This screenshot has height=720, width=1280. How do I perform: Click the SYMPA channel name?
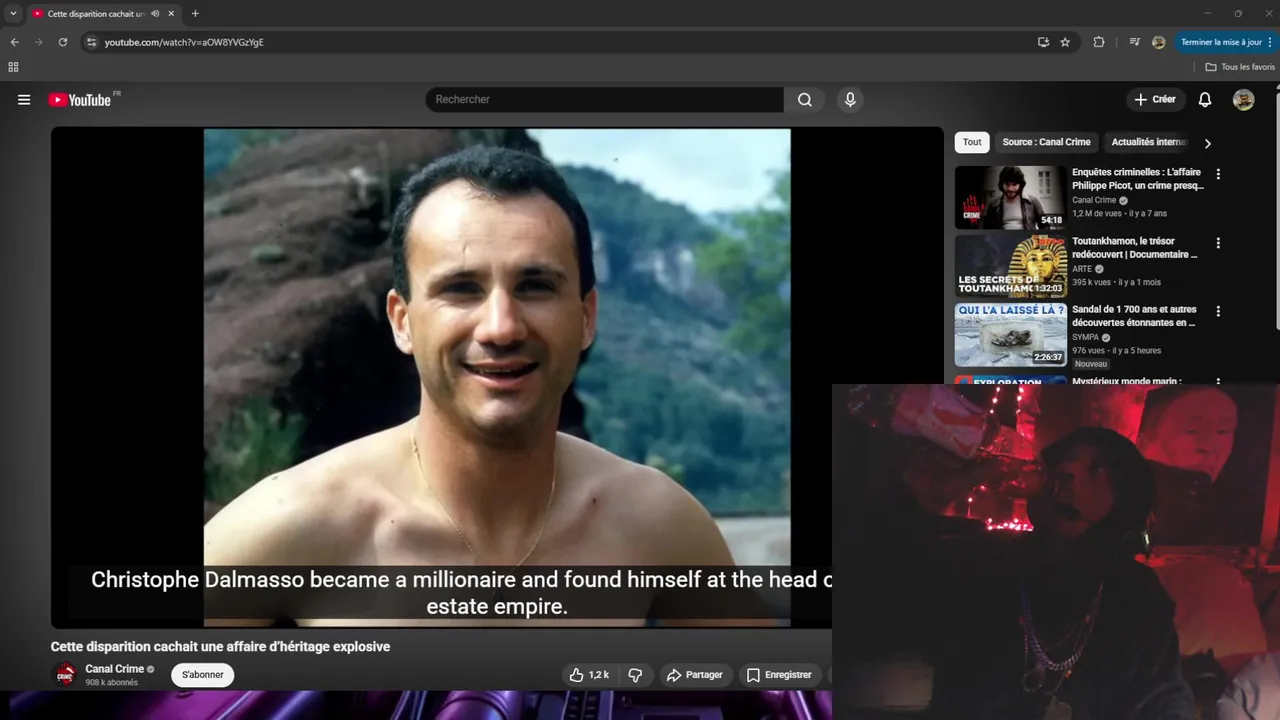[x=1085, y=338]
